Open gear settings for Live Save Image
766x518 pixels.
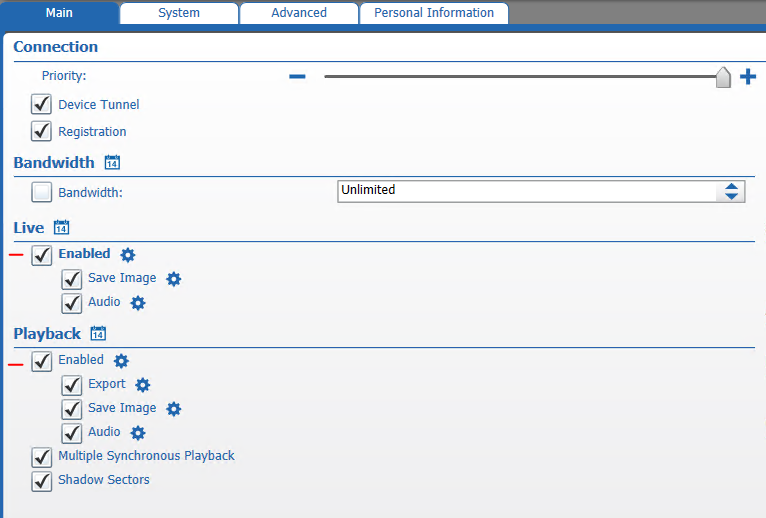[174, 279]
